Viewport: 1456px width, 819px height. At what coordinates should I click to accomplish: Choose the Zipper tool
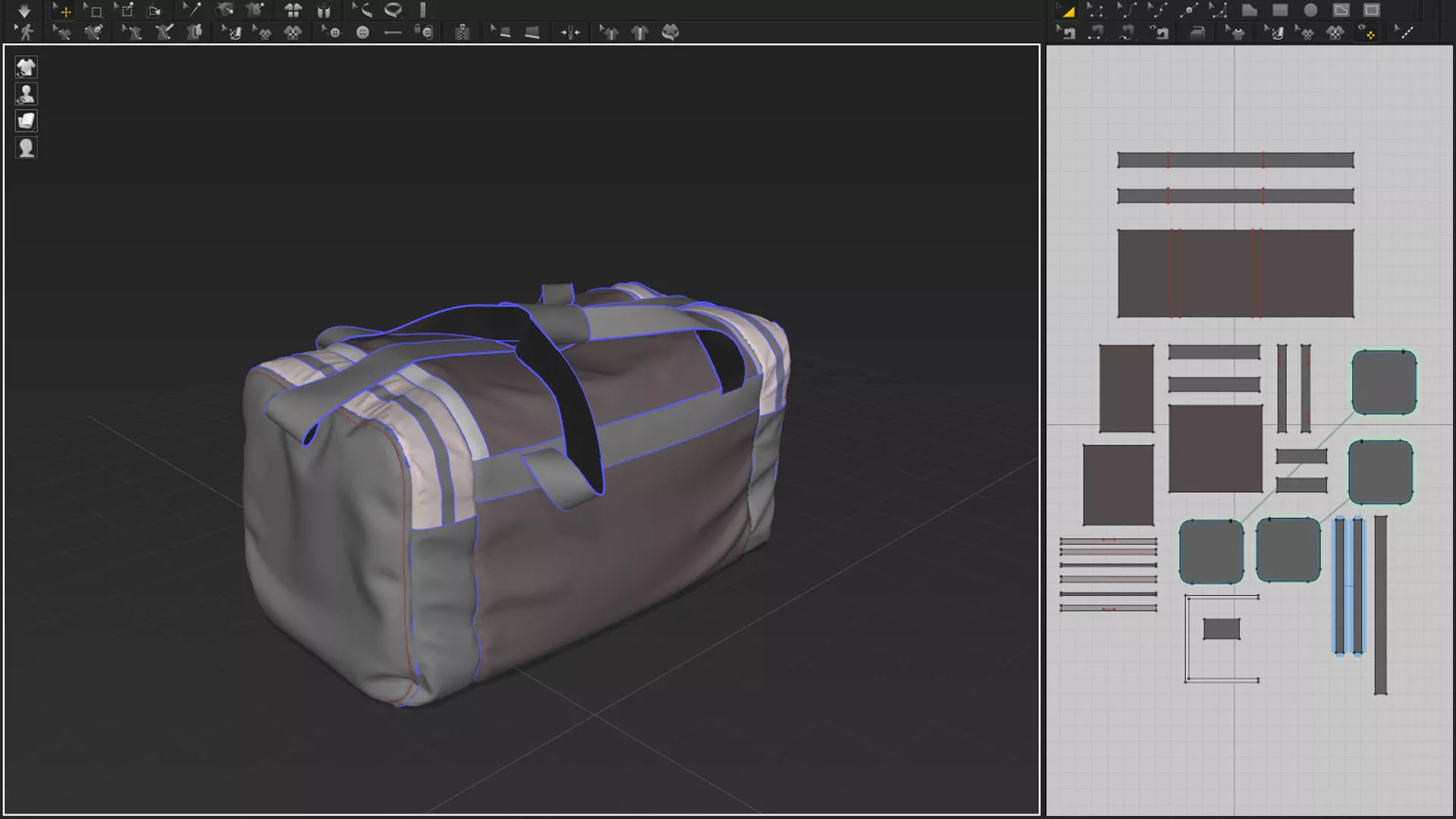click(x=463, y=33)
